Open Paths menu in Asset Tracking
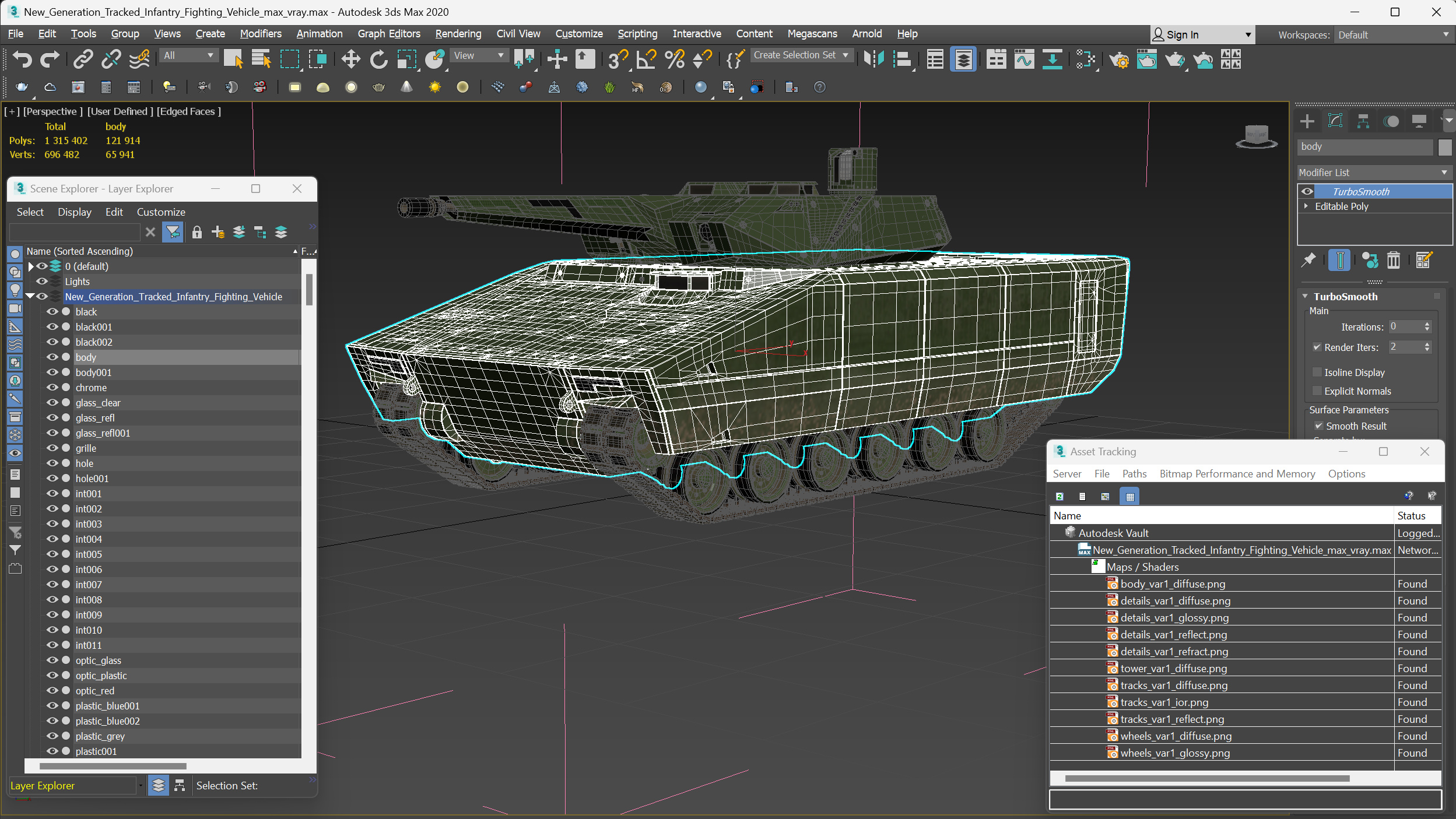 click(1134, 473)
